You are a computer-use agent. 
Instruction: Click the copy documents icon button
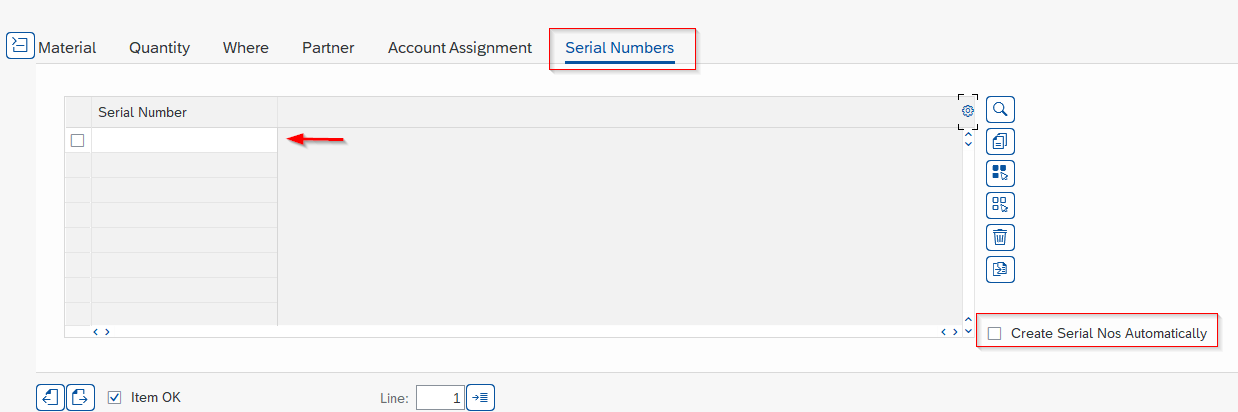click(x=1001, y=141)
